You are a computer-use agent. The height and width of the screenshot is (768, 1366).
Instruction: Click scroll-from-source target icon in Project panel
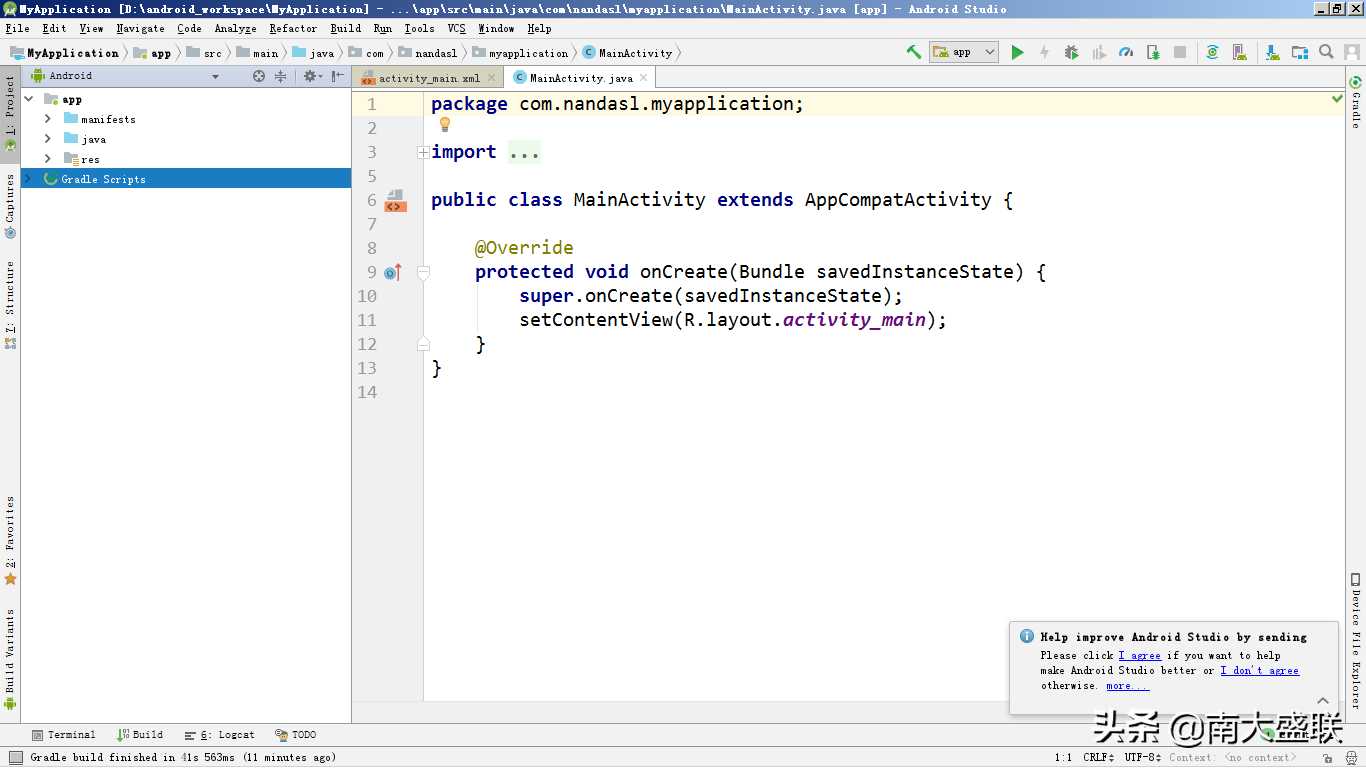[x=259, y=76]
